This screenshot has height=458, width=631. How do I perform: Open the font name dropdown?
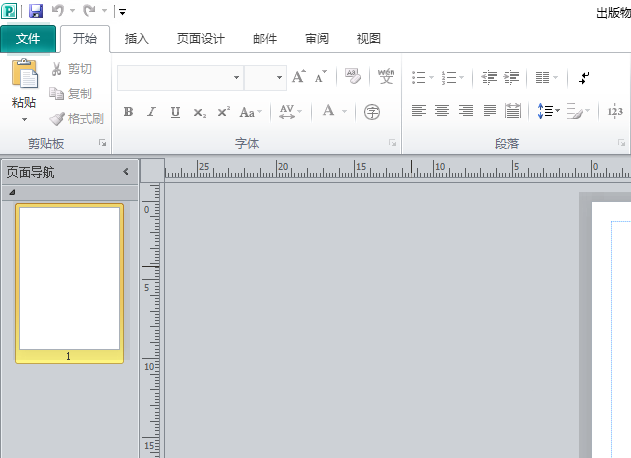click(236, 77)
